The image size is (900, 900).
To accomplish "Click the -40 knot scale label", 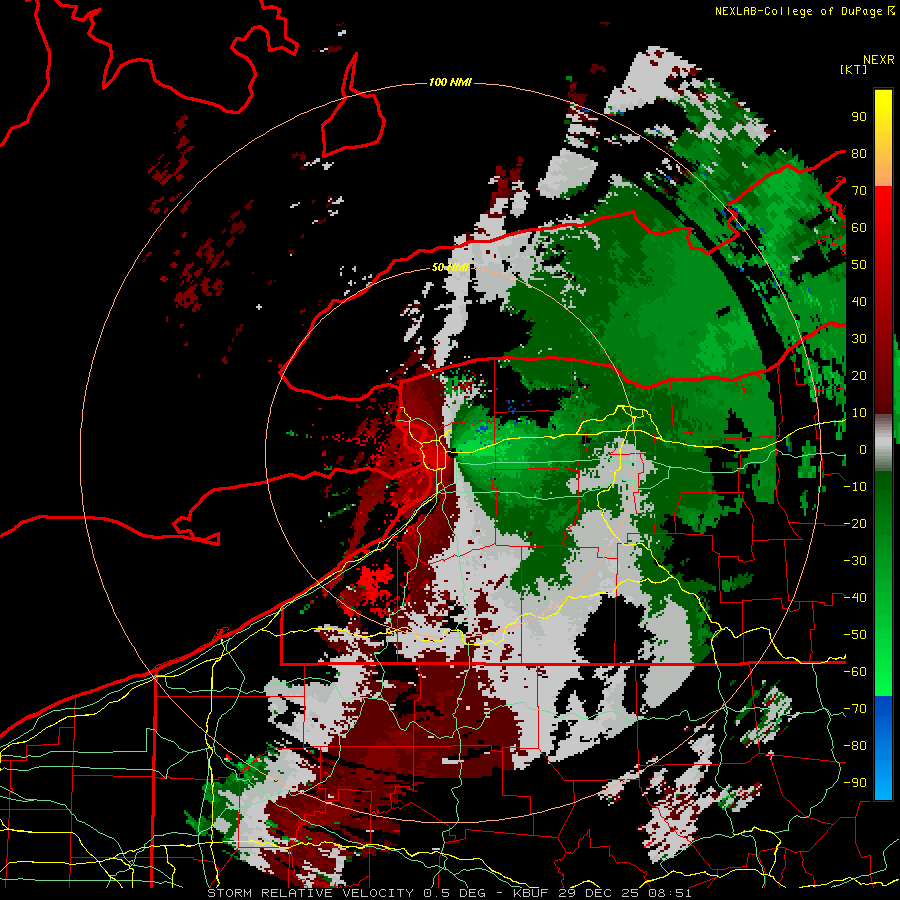I will [855, 598].
